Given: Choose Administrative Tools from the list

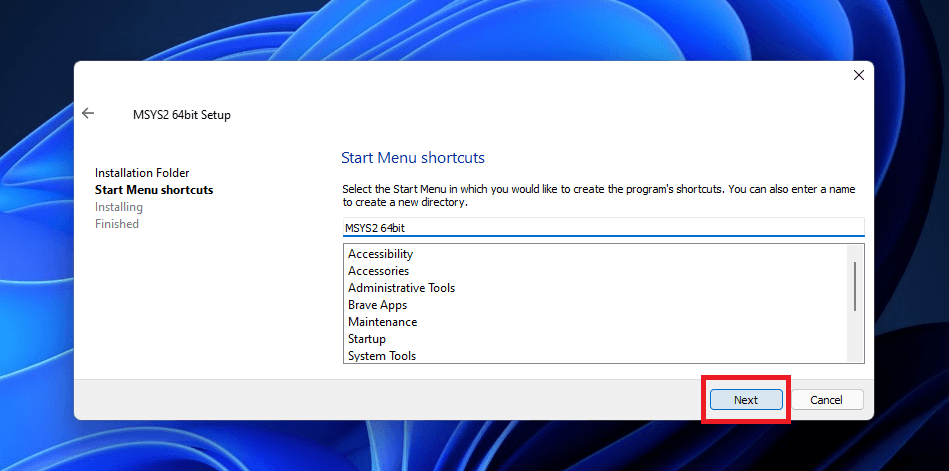Looking at the screenshot, I should (596, 288).
